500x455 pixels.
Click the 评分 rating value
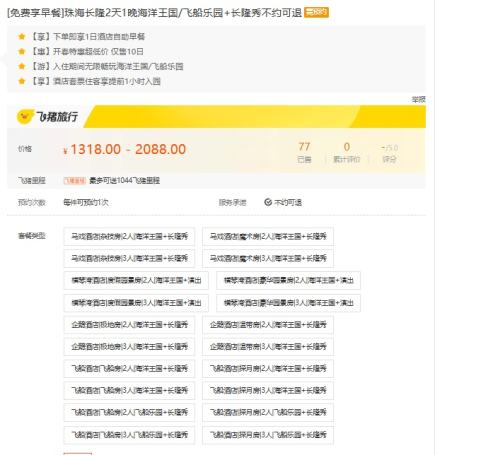coord(389,153)
